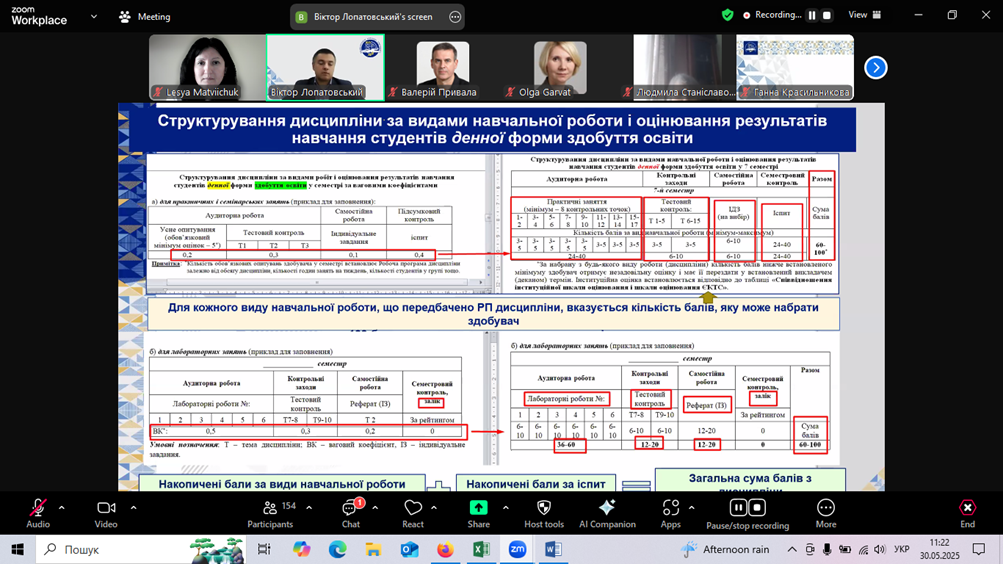Screen dimensions: 1003x564
Task: Pause recording in the bottom toolbar
Action: [738, 508]
